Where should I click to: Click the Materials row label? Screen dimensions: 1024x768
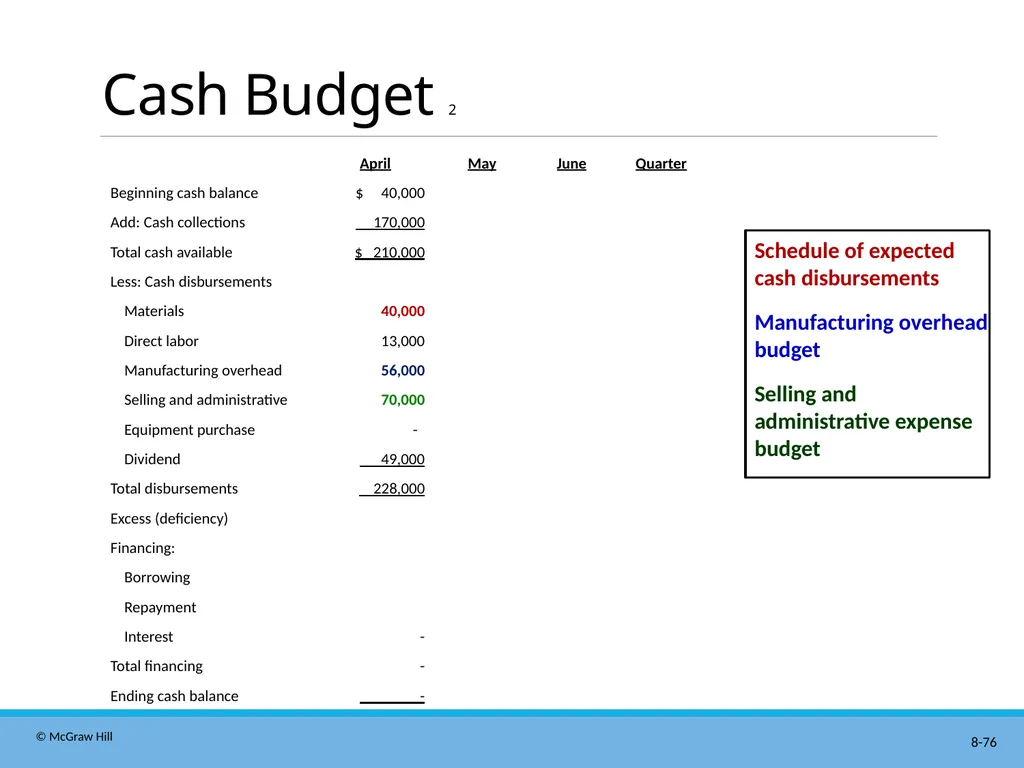[154, 312]
